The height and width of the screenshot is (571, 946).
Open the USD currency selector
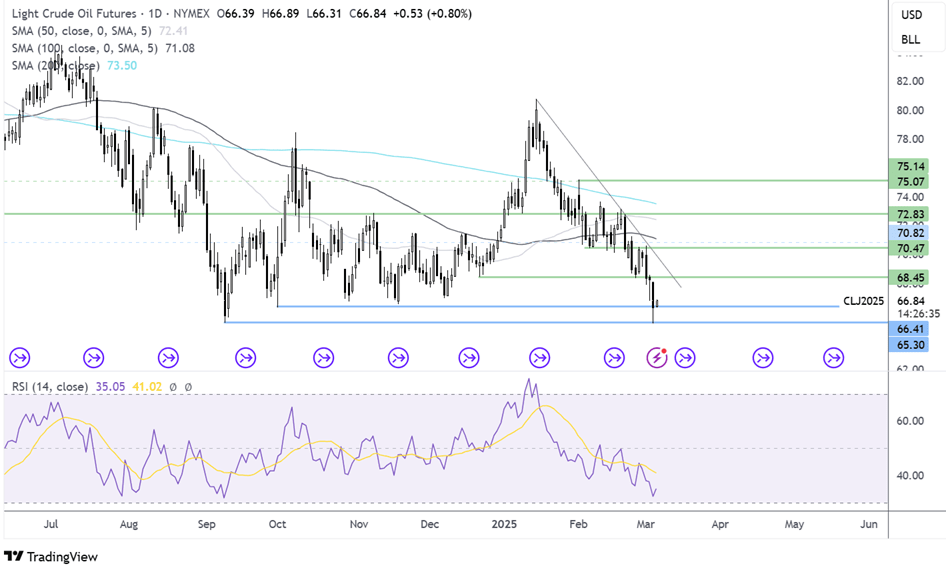(x=912, y=15)
